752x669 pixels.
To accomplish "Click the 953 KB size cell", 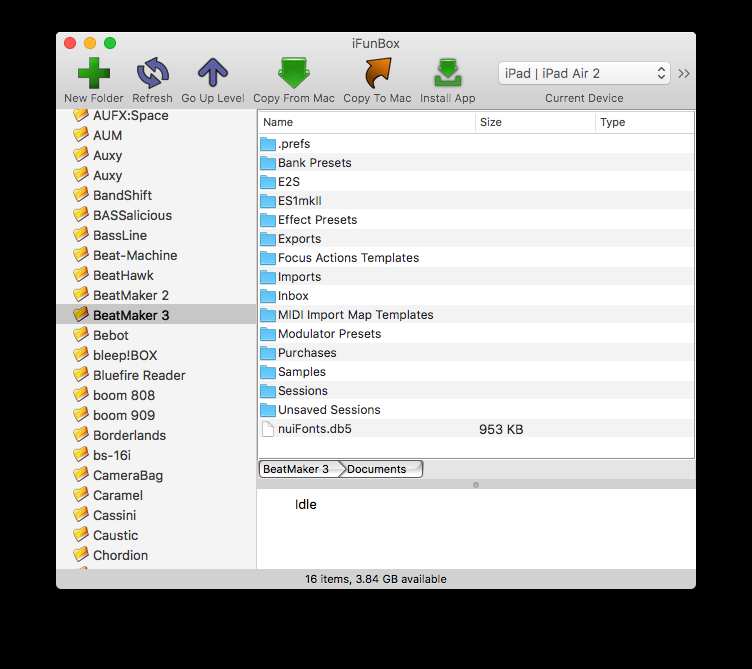I will (501, 429).
